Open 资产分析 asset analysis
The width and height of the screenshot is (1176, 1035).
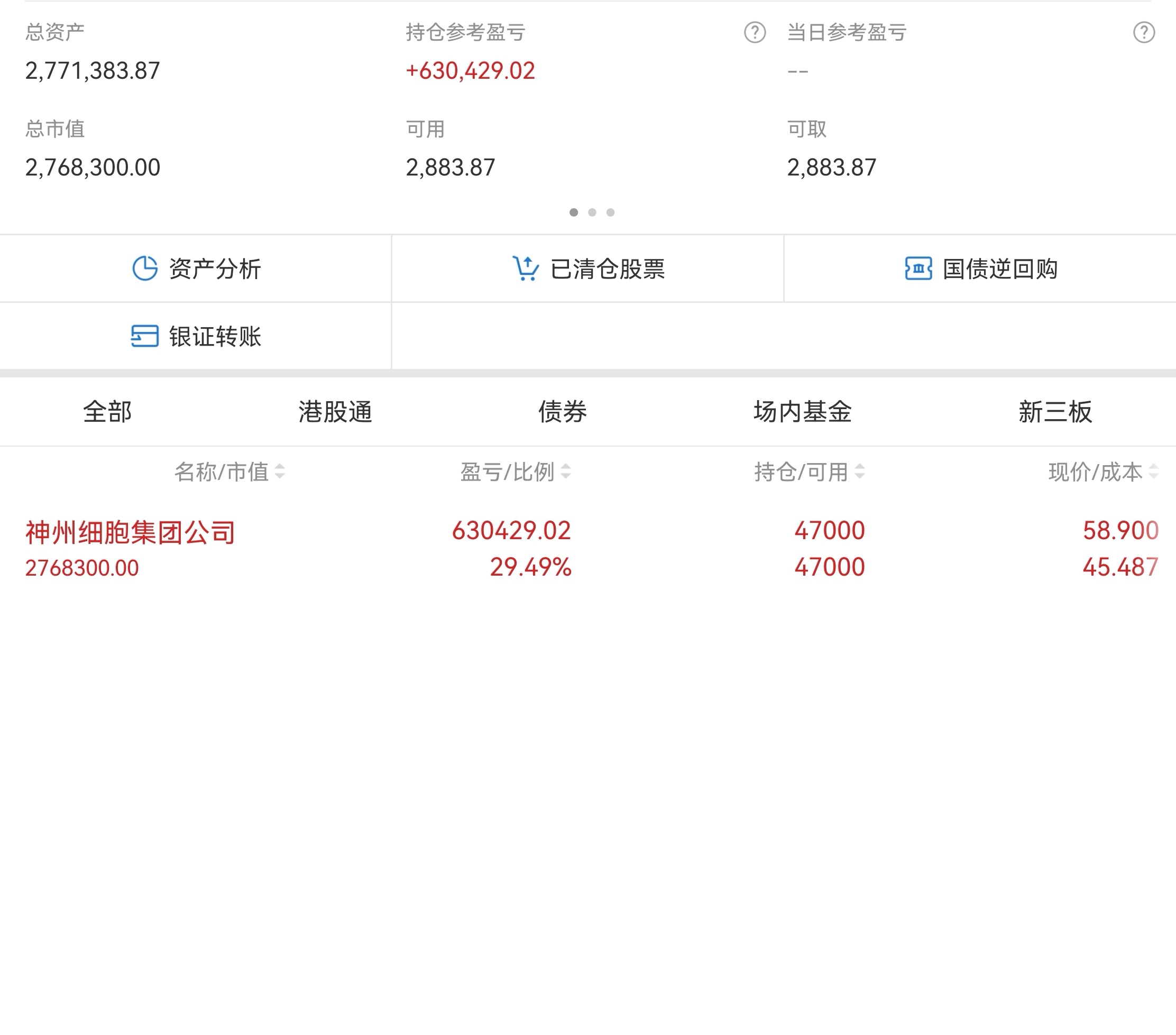click(x=196, y=268)
